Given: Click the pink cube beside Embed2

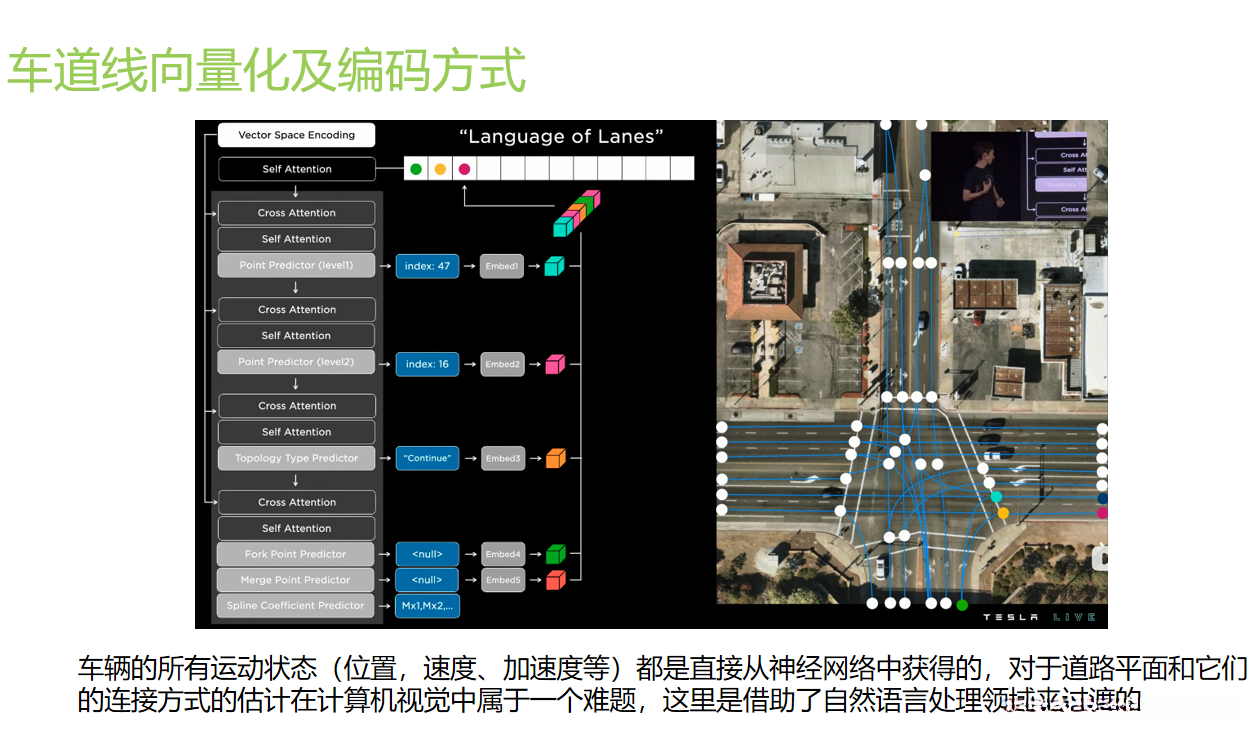Looking at the screenshot, I should pos(555,364).
